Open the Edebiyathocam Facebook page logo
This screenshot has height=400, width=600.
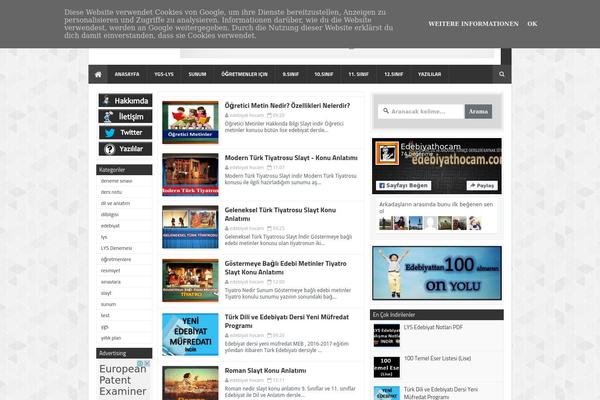[387, 153]
